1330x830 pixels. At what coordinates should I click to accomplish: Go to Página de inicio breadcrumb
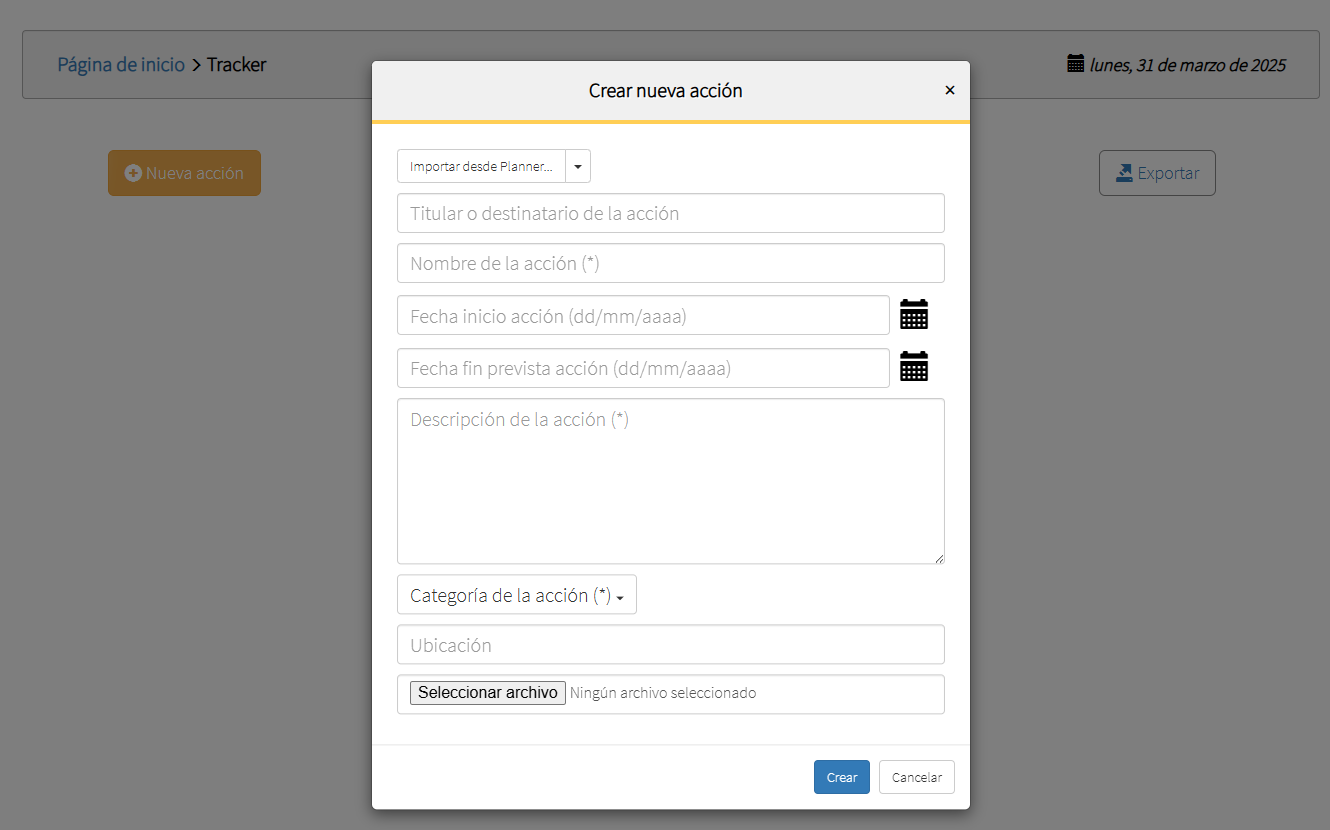click(x=121, y=65)
